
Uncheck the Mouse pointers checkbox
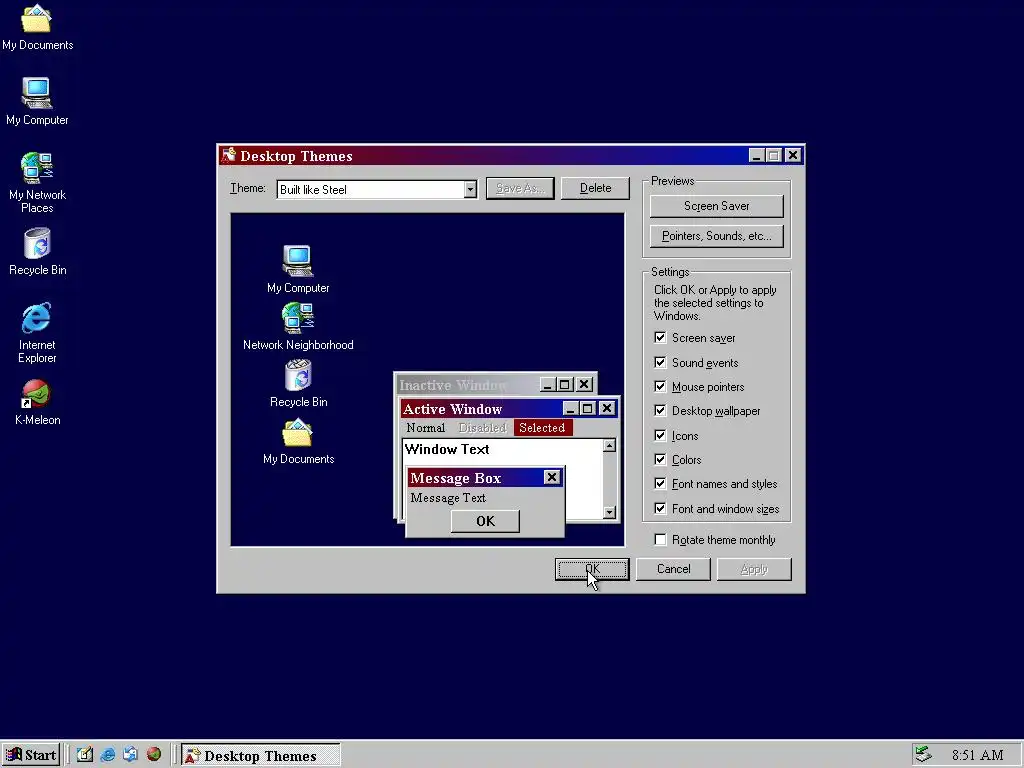tap(660, 387)
